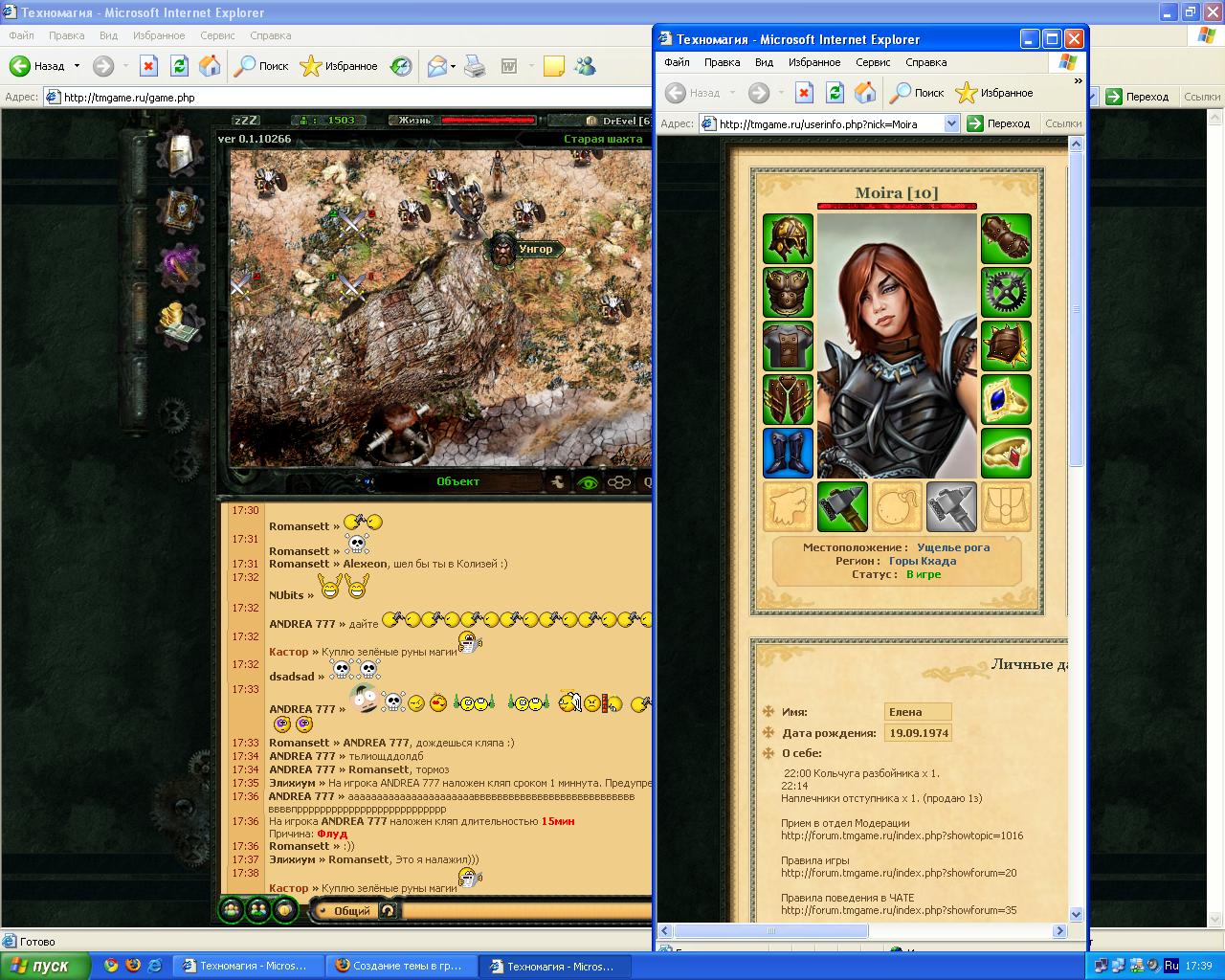Select the gauntlets equipment slot

coord(1006,238)
